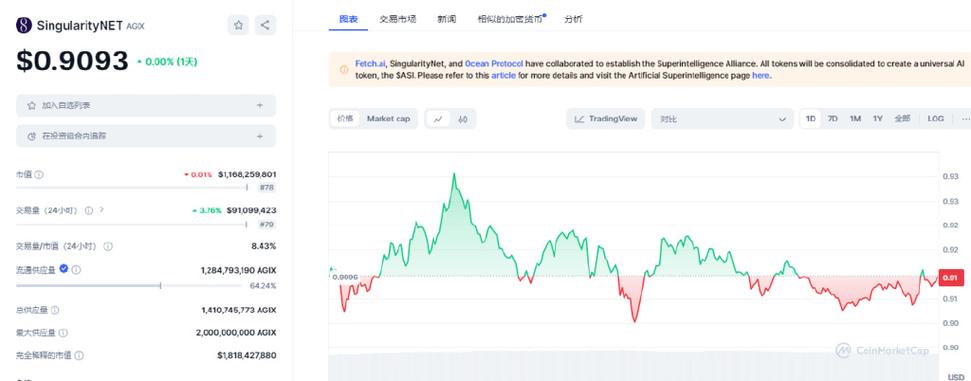
Task: Open the chart more-options ellipsis
Action: tap(965, 118)
